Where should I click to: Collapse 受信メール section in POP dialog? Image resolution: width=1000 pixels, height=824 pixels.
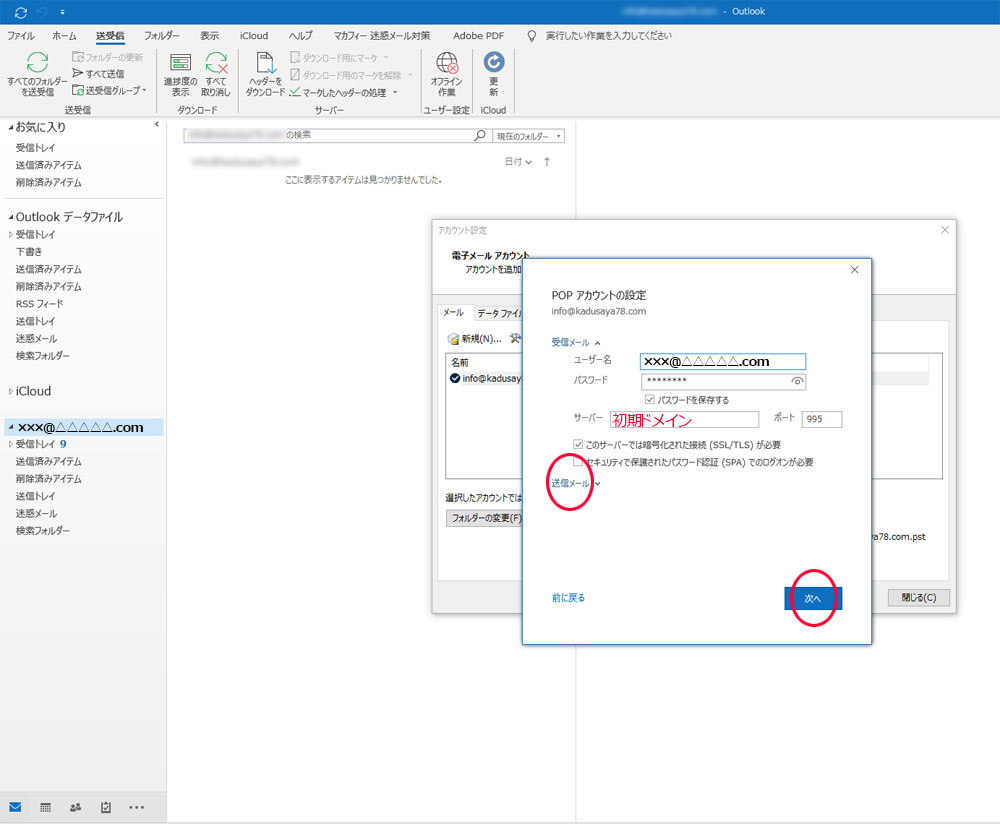point(575,342)
